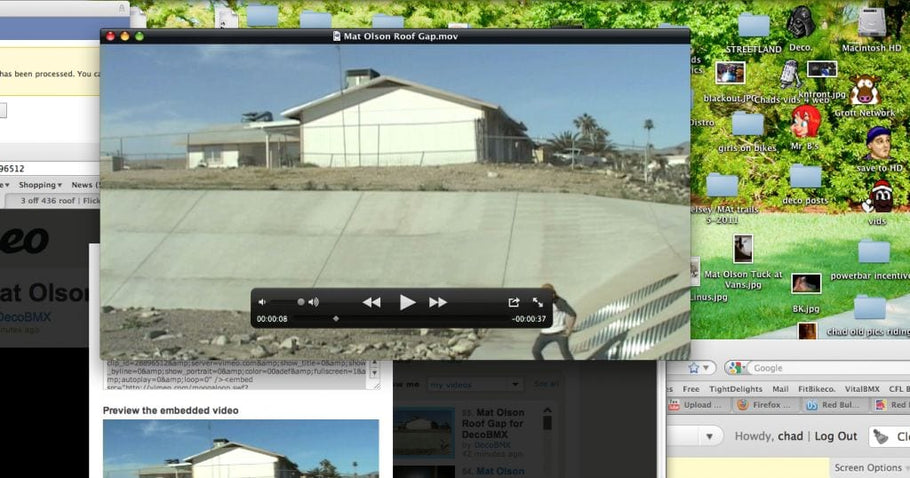910x478 pixels.
Task: Open the dropdown arrow left of Howdy
Action: click(709, 436)
